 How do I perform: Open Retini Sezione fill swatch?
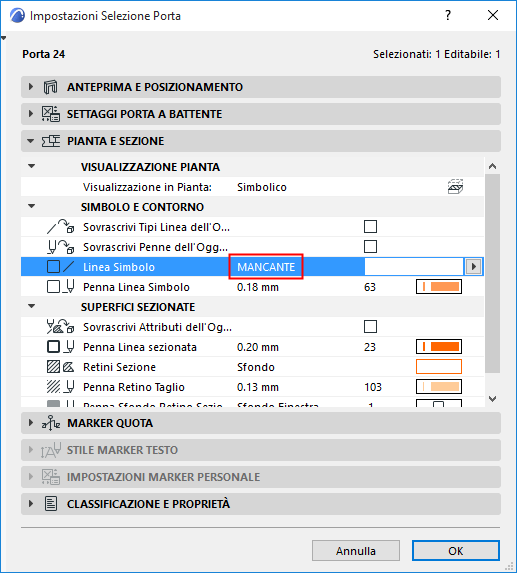[x=439, y=367]
